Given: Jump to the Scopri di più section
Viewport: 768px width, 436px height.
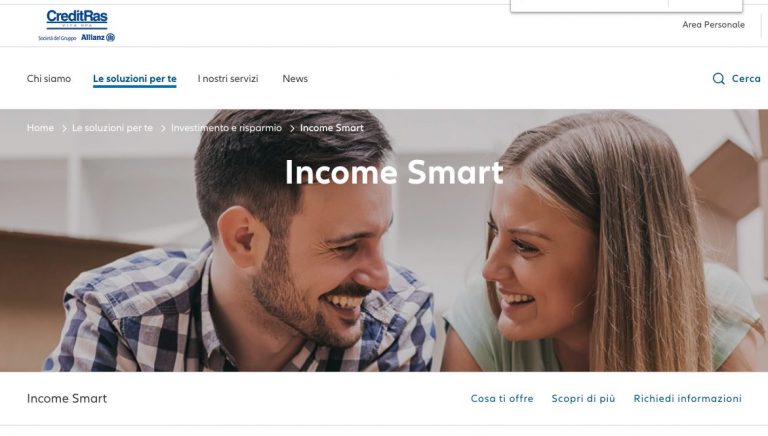Looking at the screenshot, I should pyautogui.click(x=583, y=399).
